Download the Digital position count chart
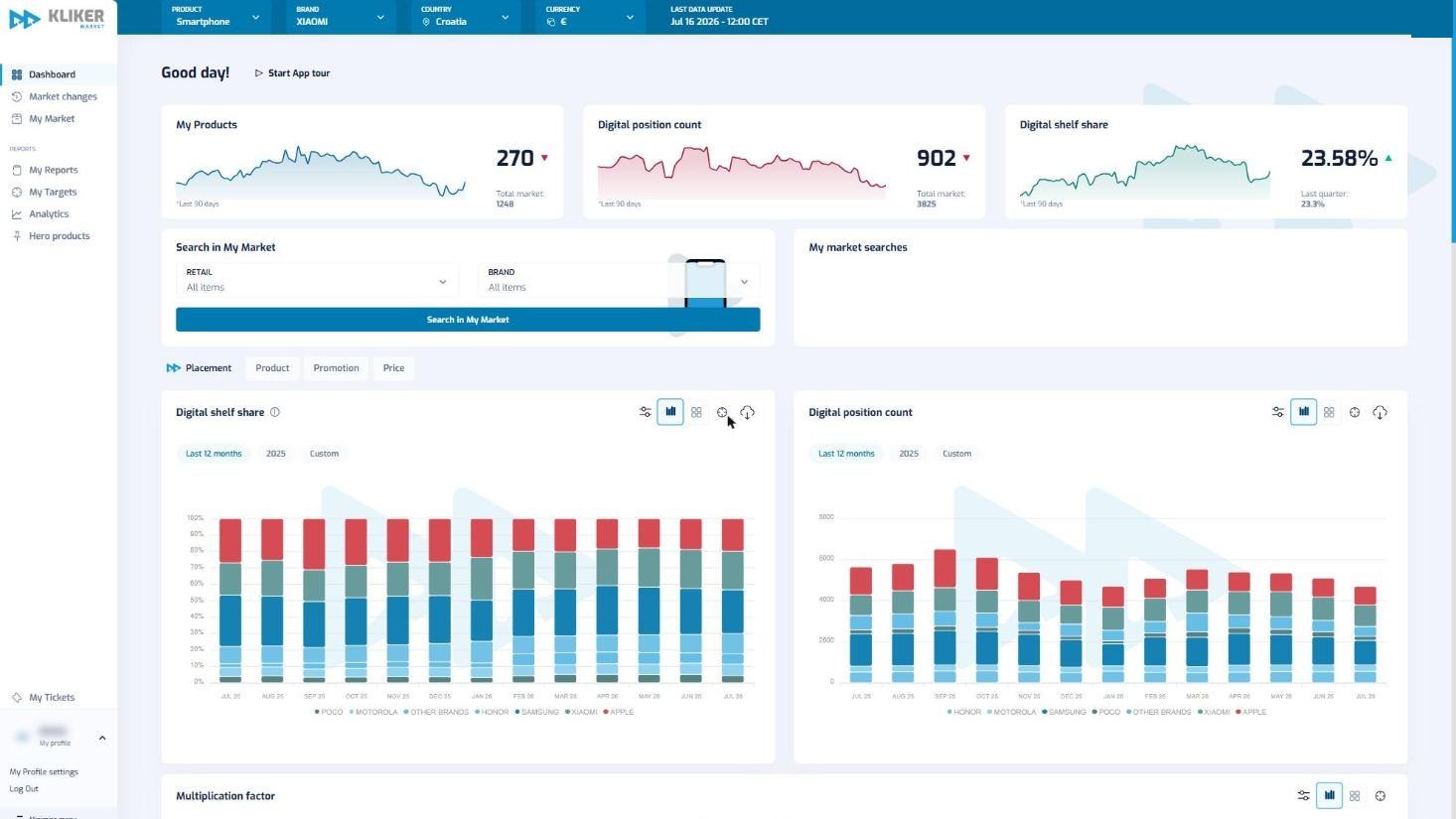The image size is (1456, 819). point(1381,412)
